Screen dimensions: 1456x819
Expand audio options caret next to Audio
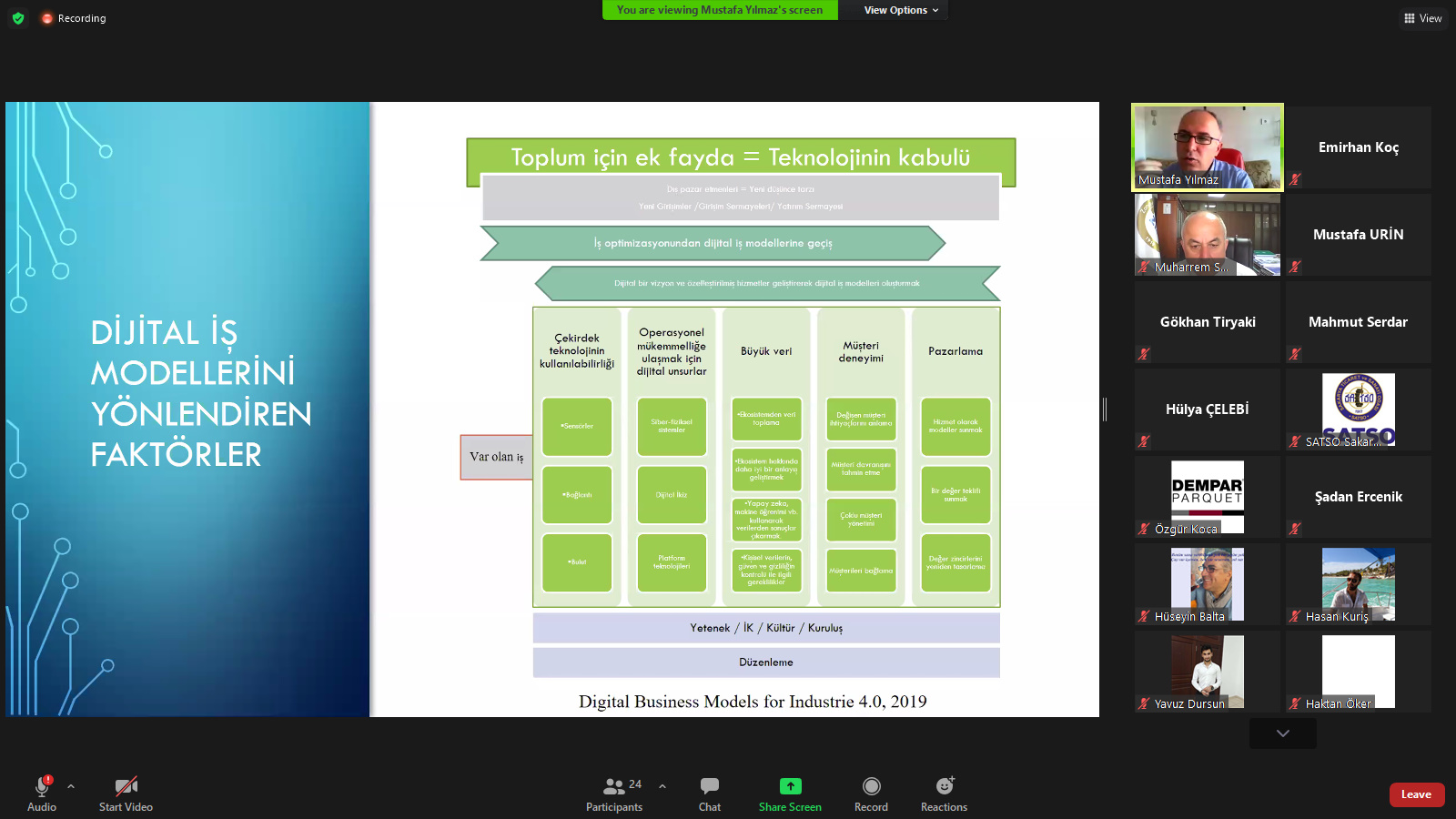[71, 786]
